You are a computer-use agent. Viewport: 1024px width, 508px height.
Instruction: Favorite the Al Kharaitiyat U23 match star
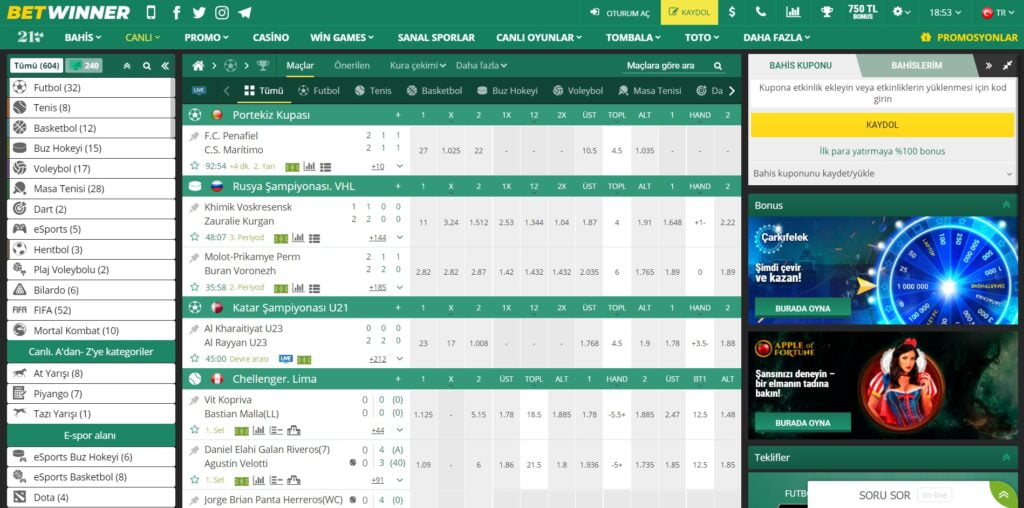tap(194, 358)
